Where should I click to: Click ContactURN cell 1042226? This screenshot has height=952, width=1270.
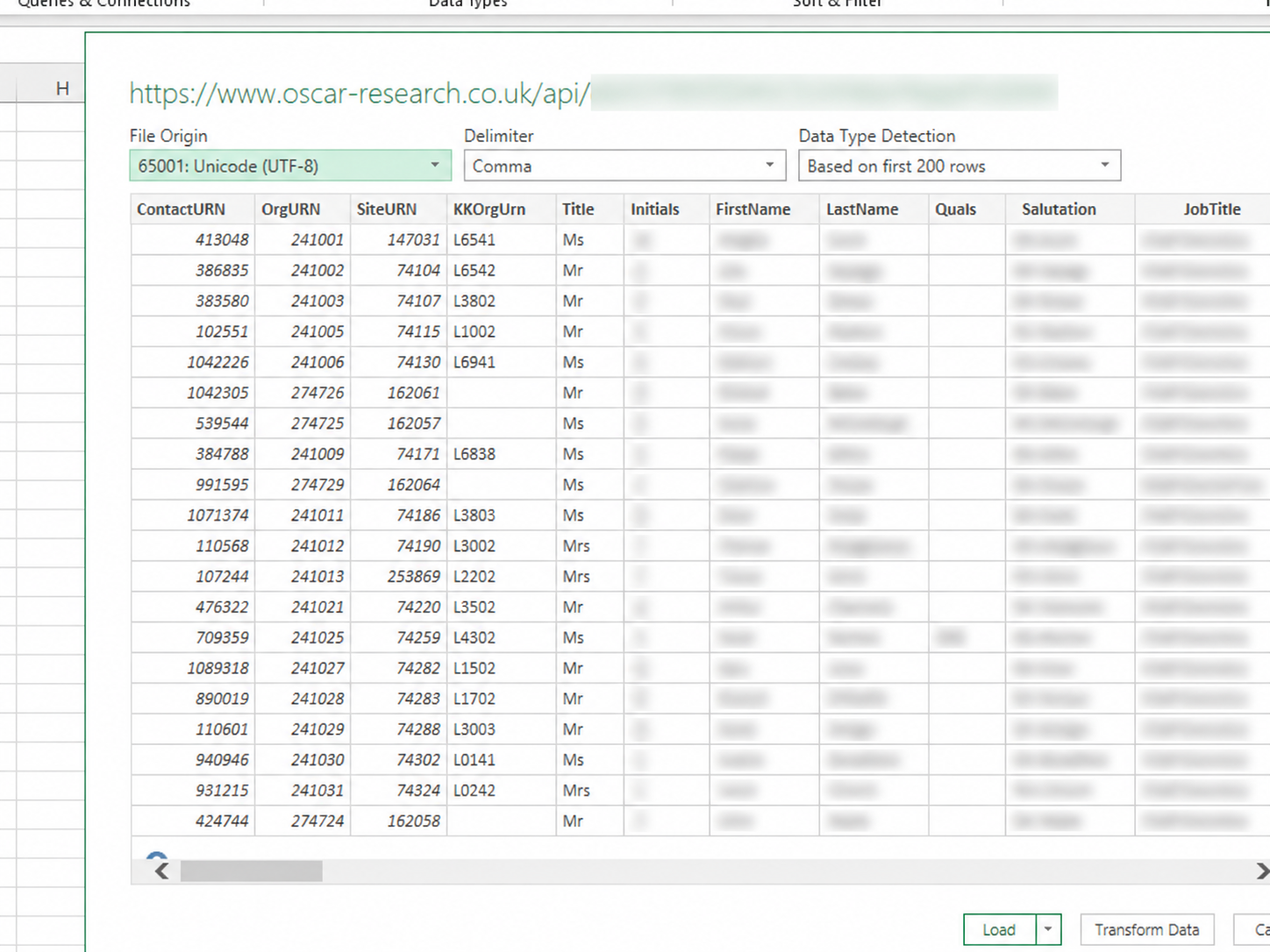click(x=193, y=363)
